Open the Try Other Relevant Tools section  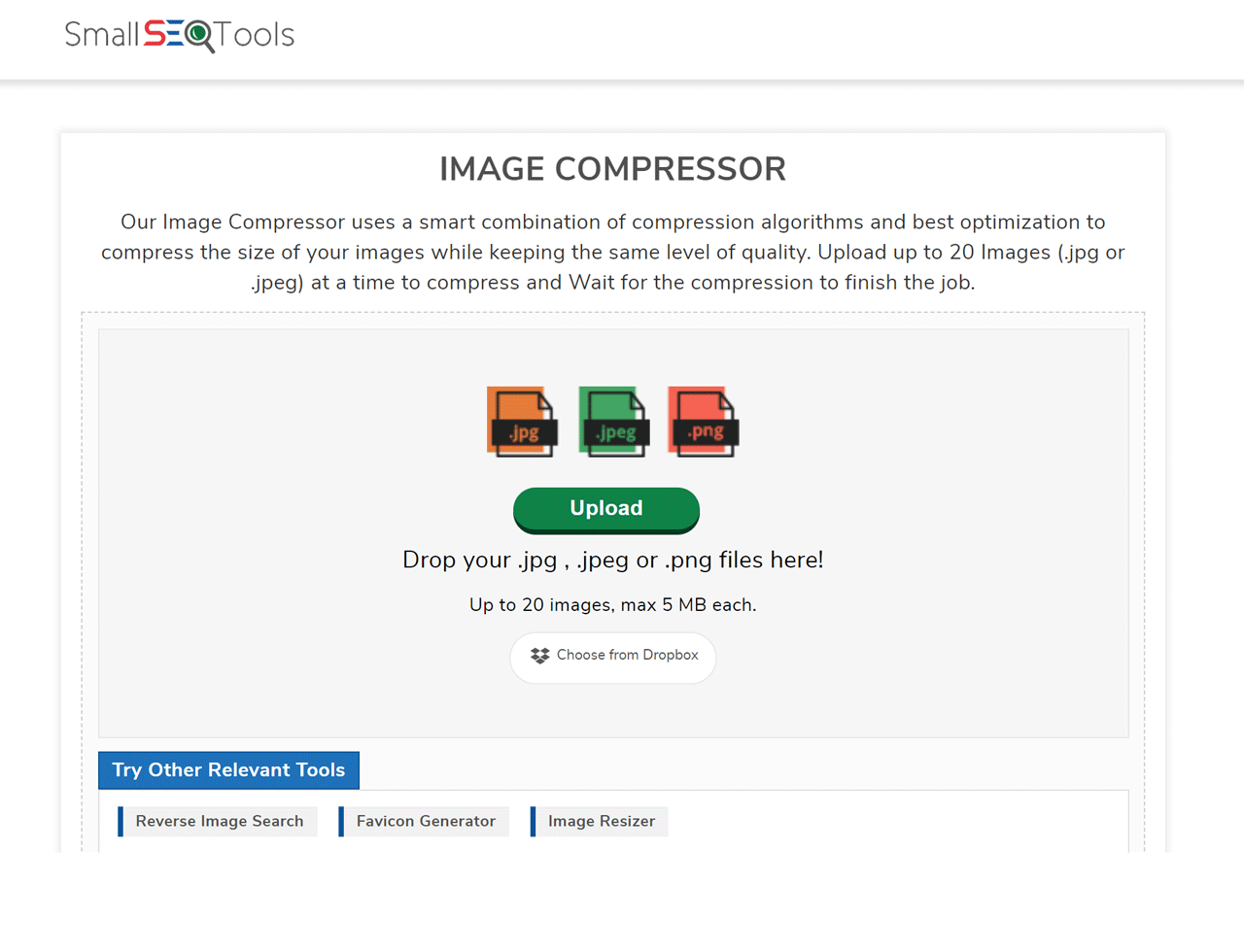228,769
